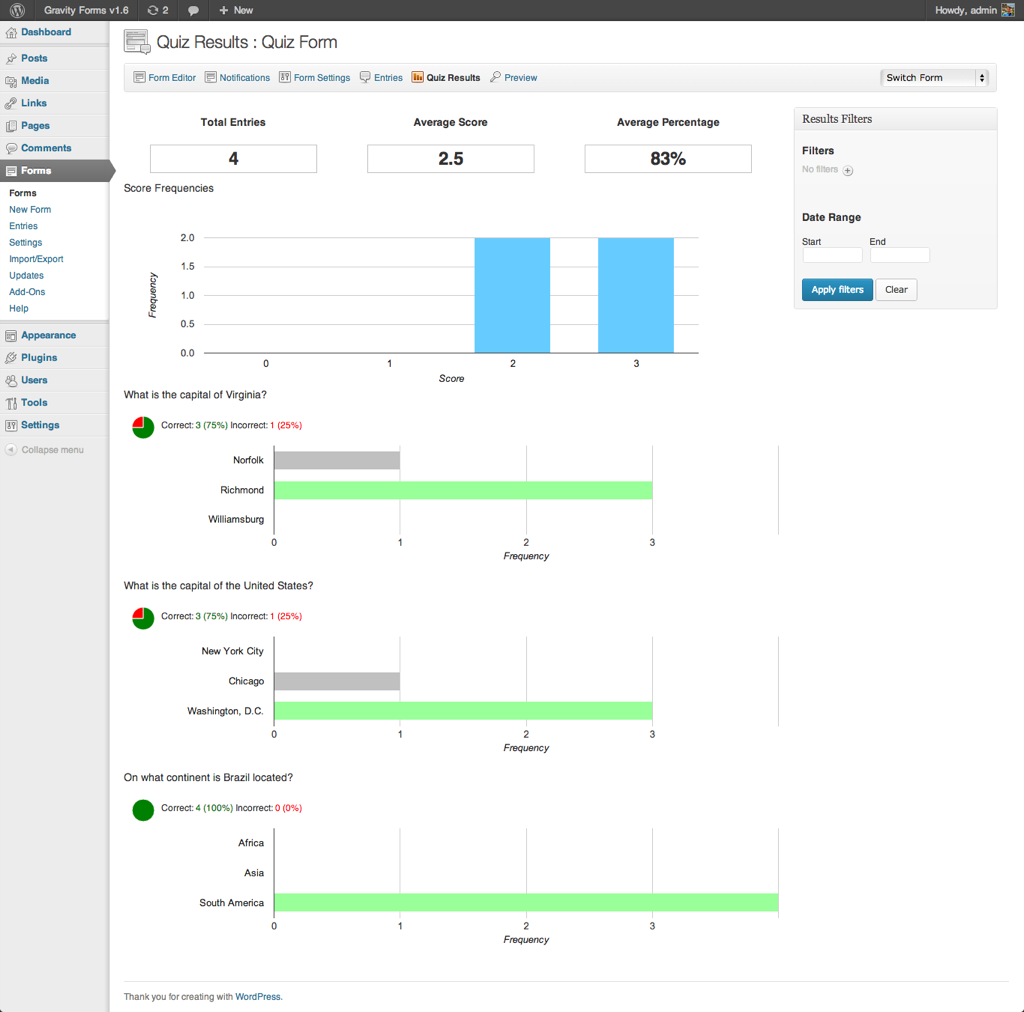Open Updates link in Forms submenu
The width and height of the screenshot is (1024, 1012).
point(26,276)
